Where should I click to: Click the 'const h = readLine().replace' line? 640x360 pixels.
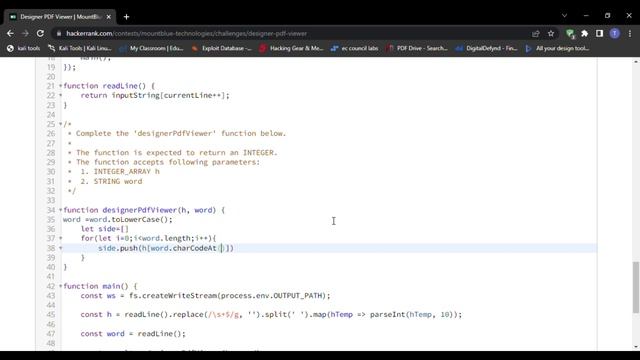[x=271, y=315]
